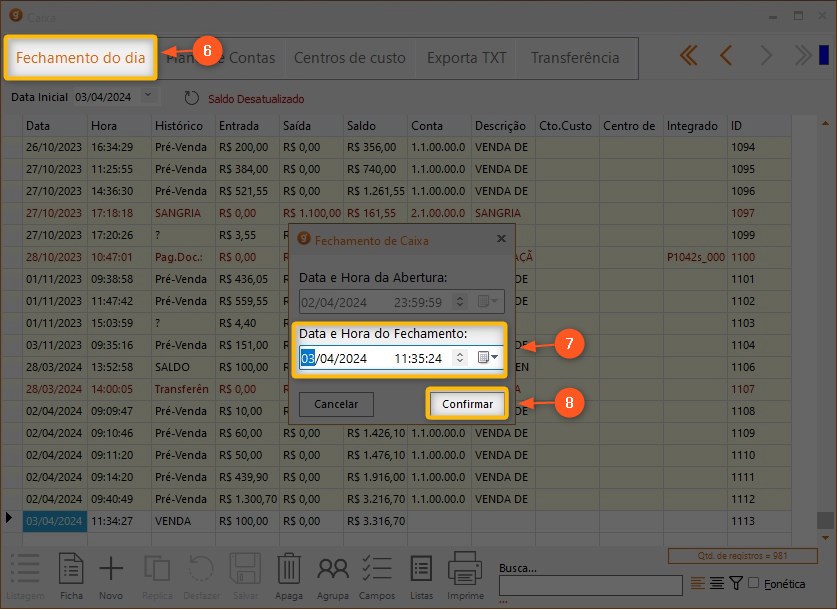The width and height of the screenshot is (837, 609).
Task: Click the spinner arrows on Fechamento time
Action: tap(460, 358)
